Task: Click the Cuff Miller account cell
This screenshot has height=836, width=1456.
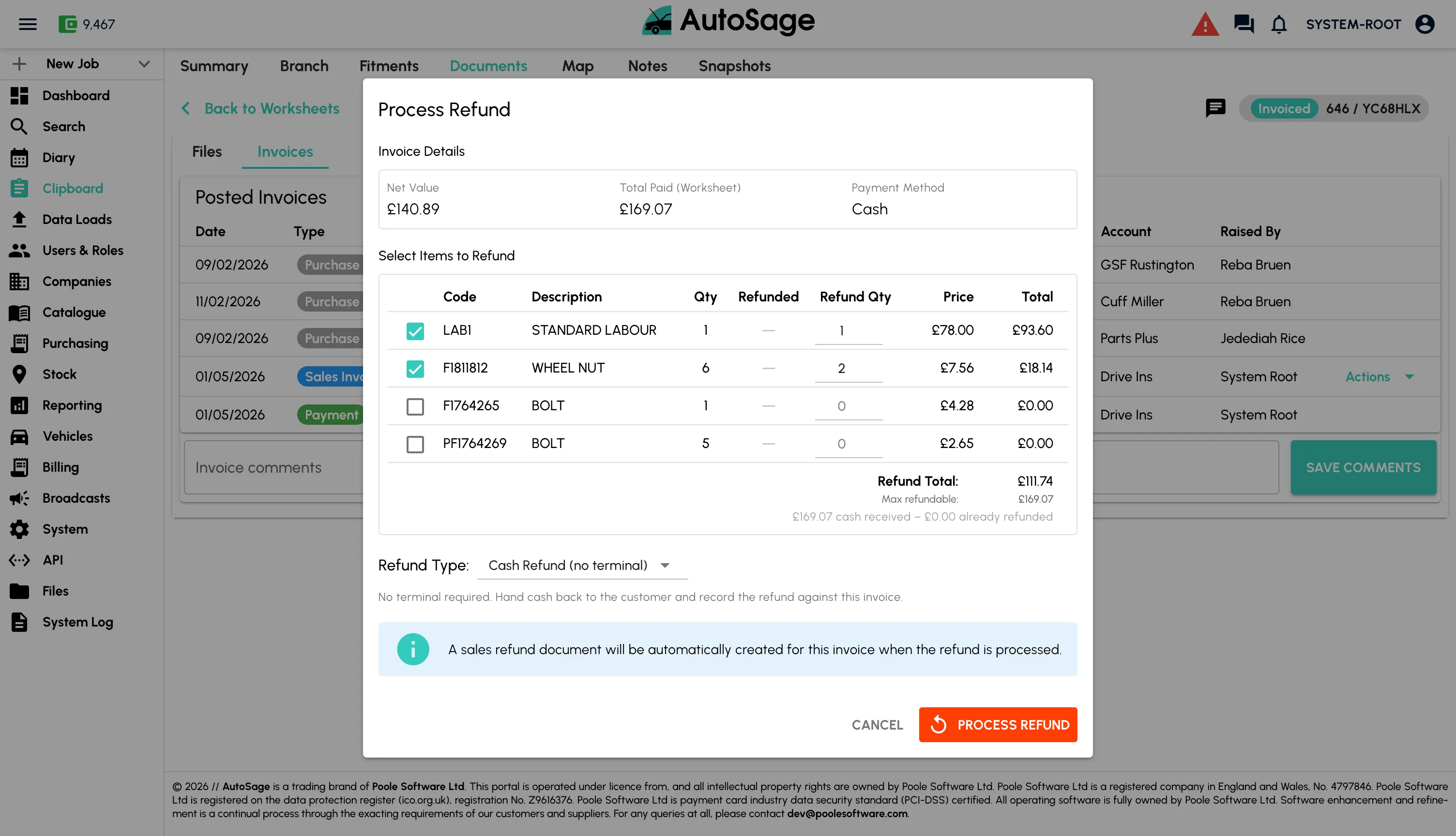Action: click(1132, 301)
